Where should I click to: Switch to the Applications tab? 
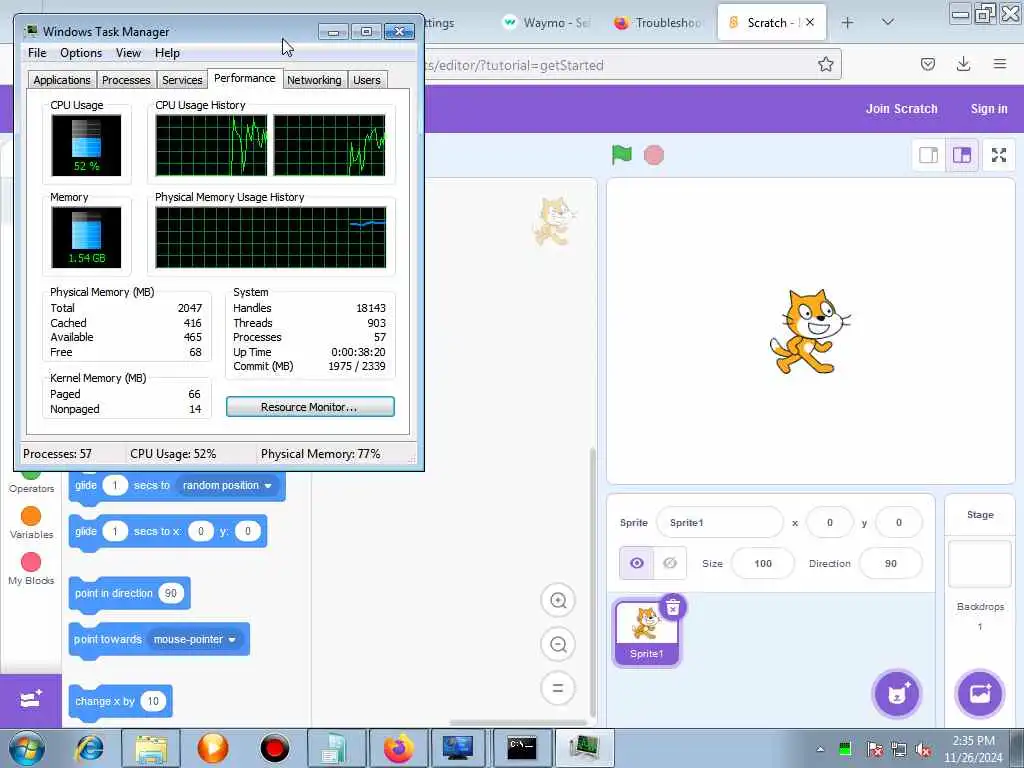(x=62, y=80)
